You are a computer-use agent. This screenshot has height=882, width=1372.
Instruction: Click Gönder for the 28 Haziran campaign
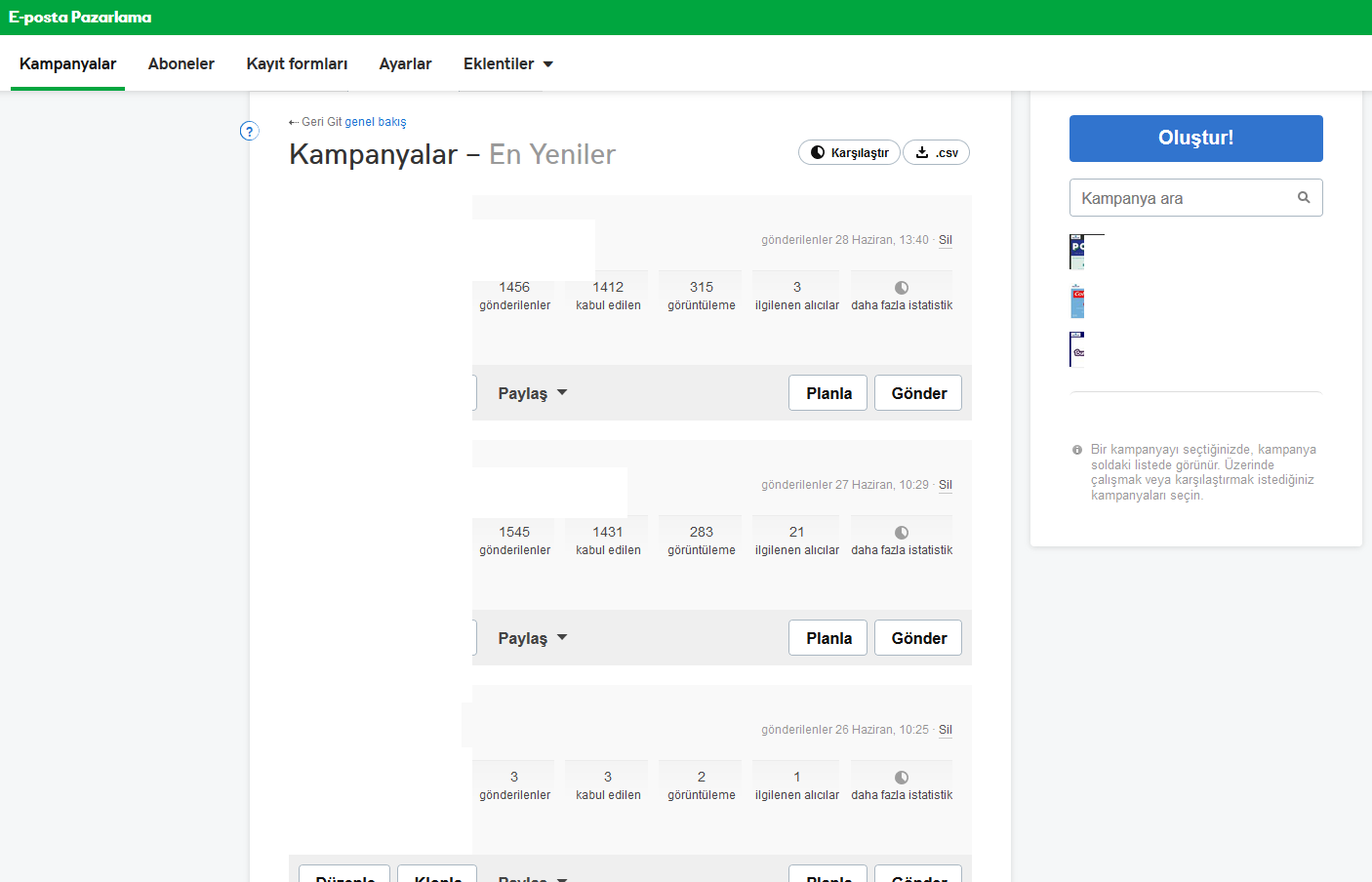918,393
